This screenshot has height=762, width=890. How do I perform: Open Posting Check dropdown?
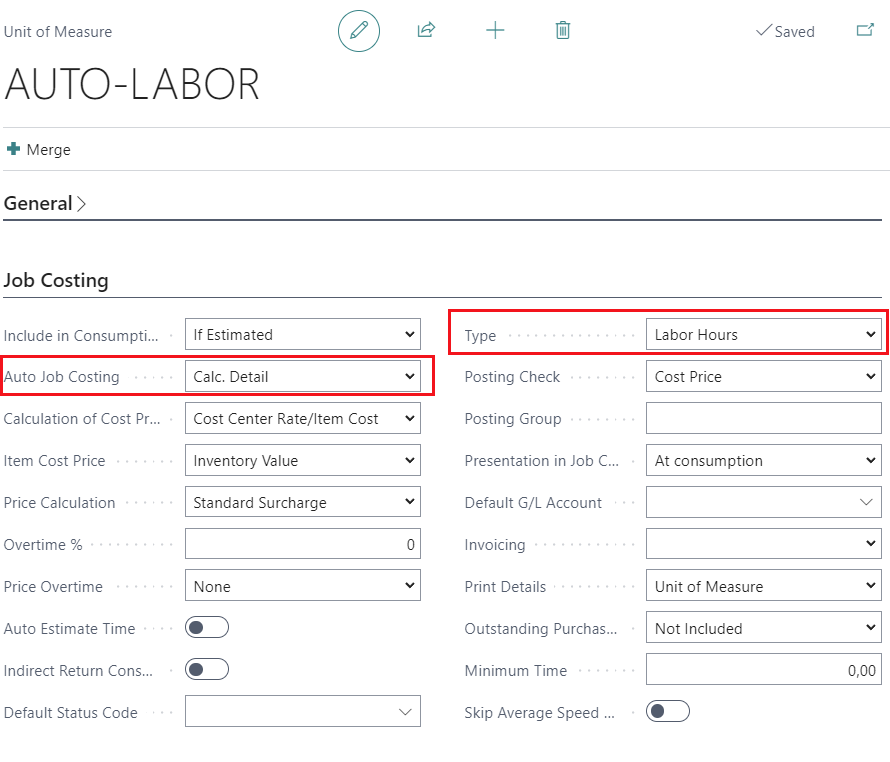coord(763,376)
